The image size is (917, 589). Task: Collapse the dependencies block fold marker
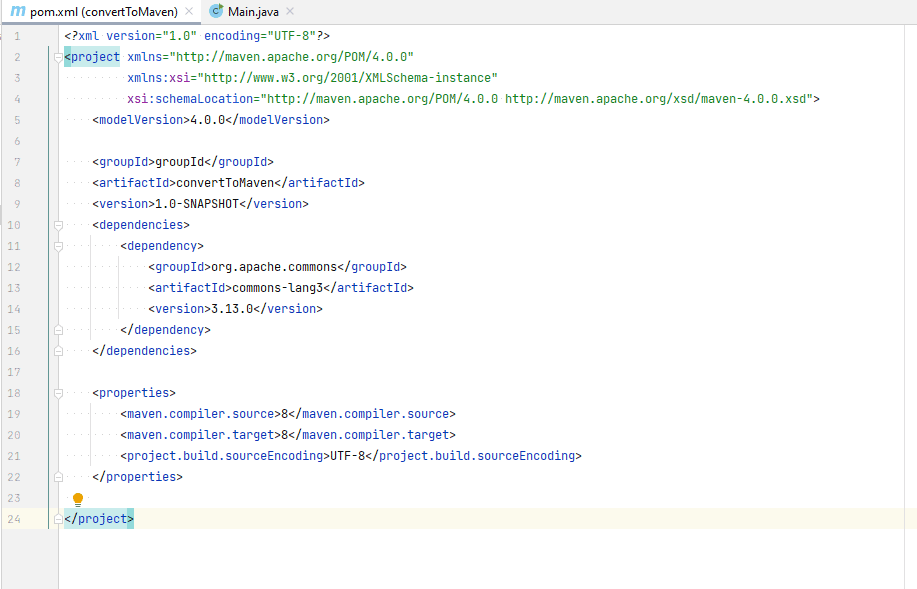tap(58, 225)
